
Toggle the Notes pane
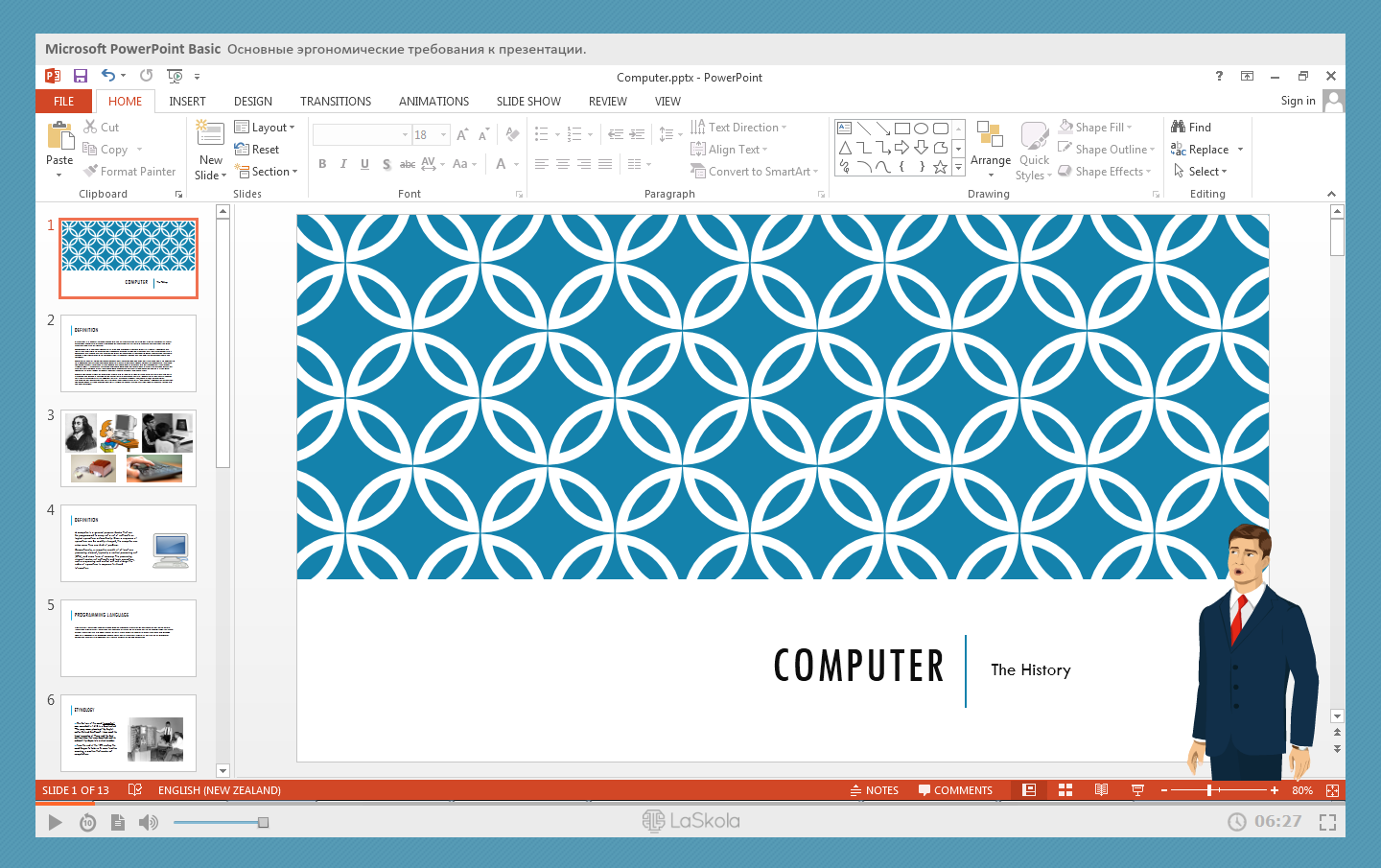[x=874, y=790]
